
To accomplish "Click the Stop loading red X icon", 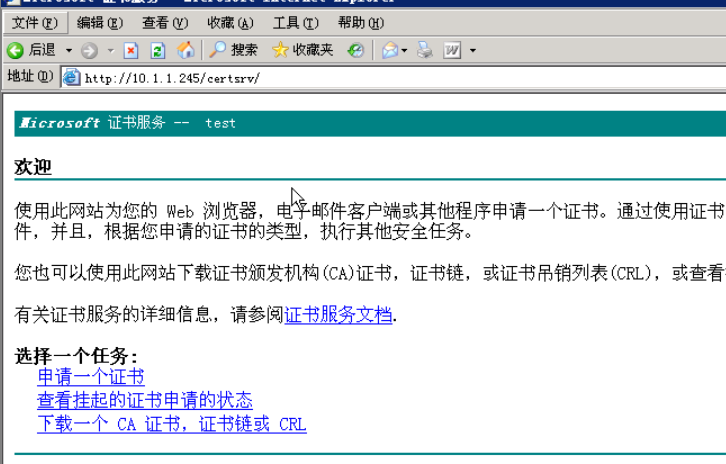I will [131, 50].
